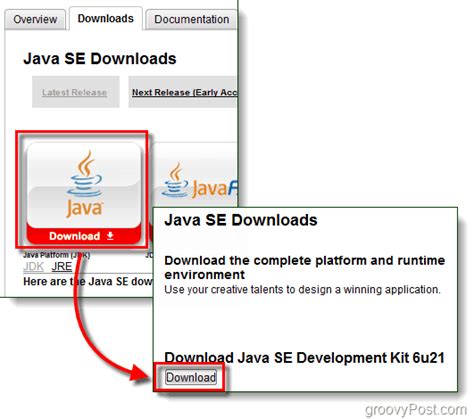474x419 pixels.
Task: Open the Documentation tab
Action: pos(191,19)
